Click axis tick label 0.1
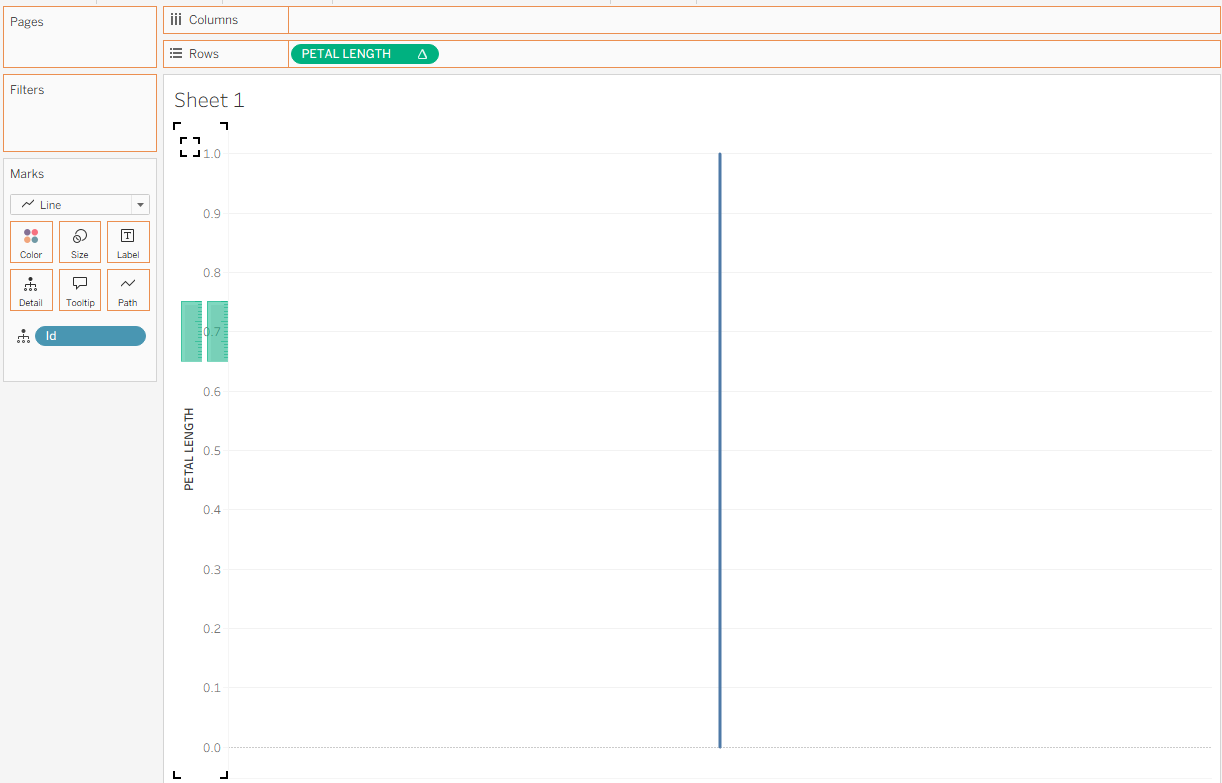This screenshot has height=783, width=1222. coord(212,688)
